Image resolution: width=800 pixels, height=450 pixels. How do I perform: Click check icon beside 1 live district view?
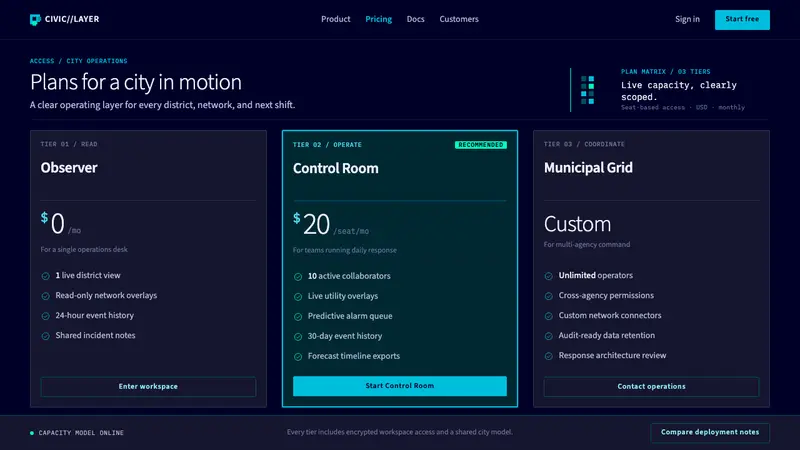(x=45, y=276)
